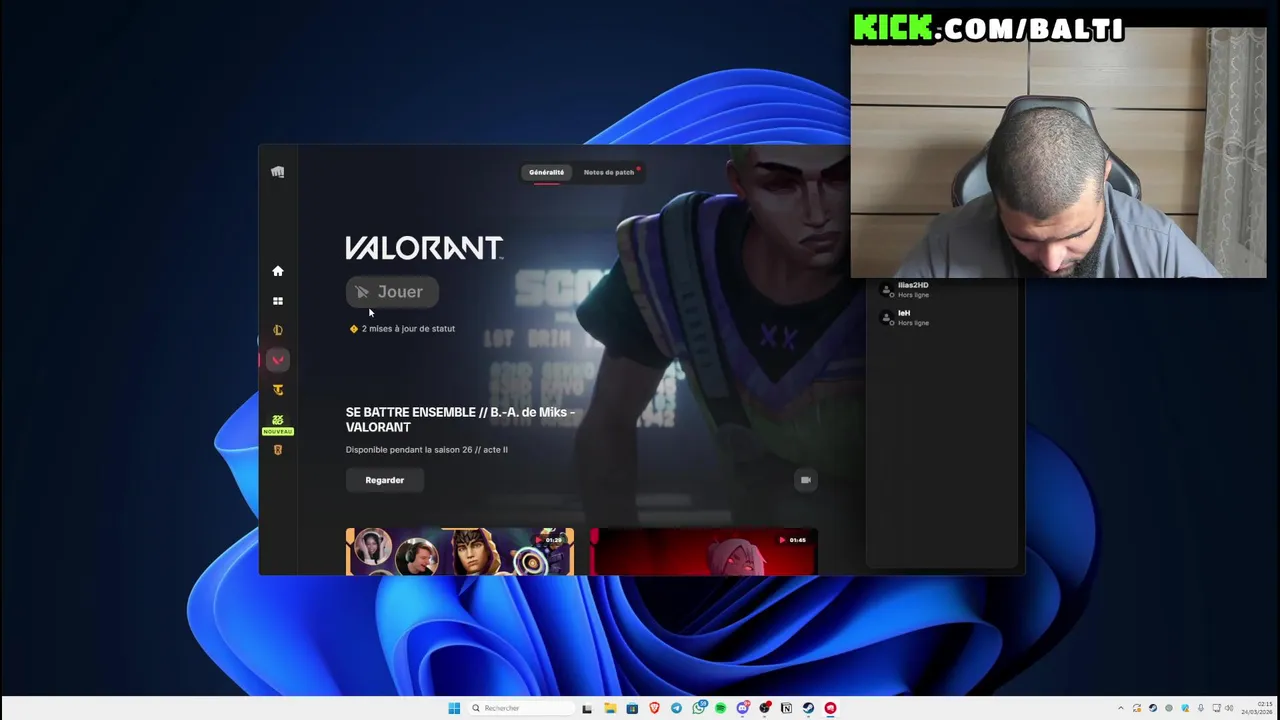The image size is (1280, 720).
Task: Open Steam from the taskbar
Action: tap(808, 708)
